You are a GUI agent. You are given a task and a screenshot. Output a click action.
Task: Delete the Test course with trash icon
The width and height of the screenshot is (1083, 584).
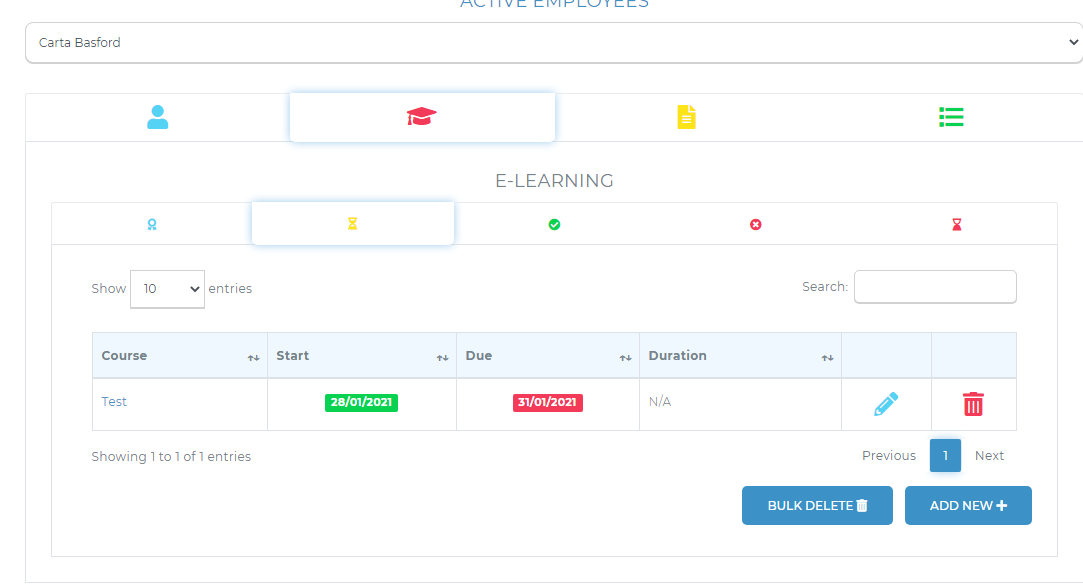[x=973, y=404]
